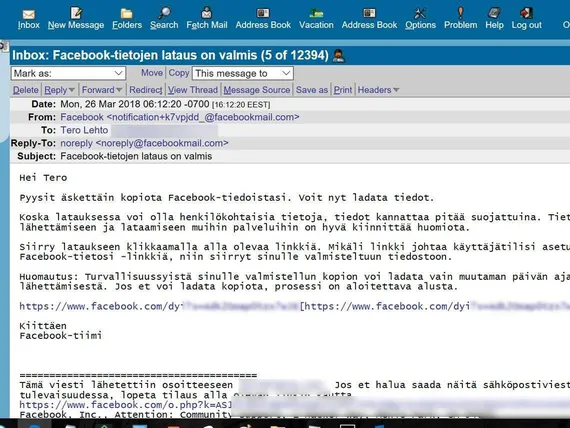Open the Mark as dropdown

pos(68,73)
